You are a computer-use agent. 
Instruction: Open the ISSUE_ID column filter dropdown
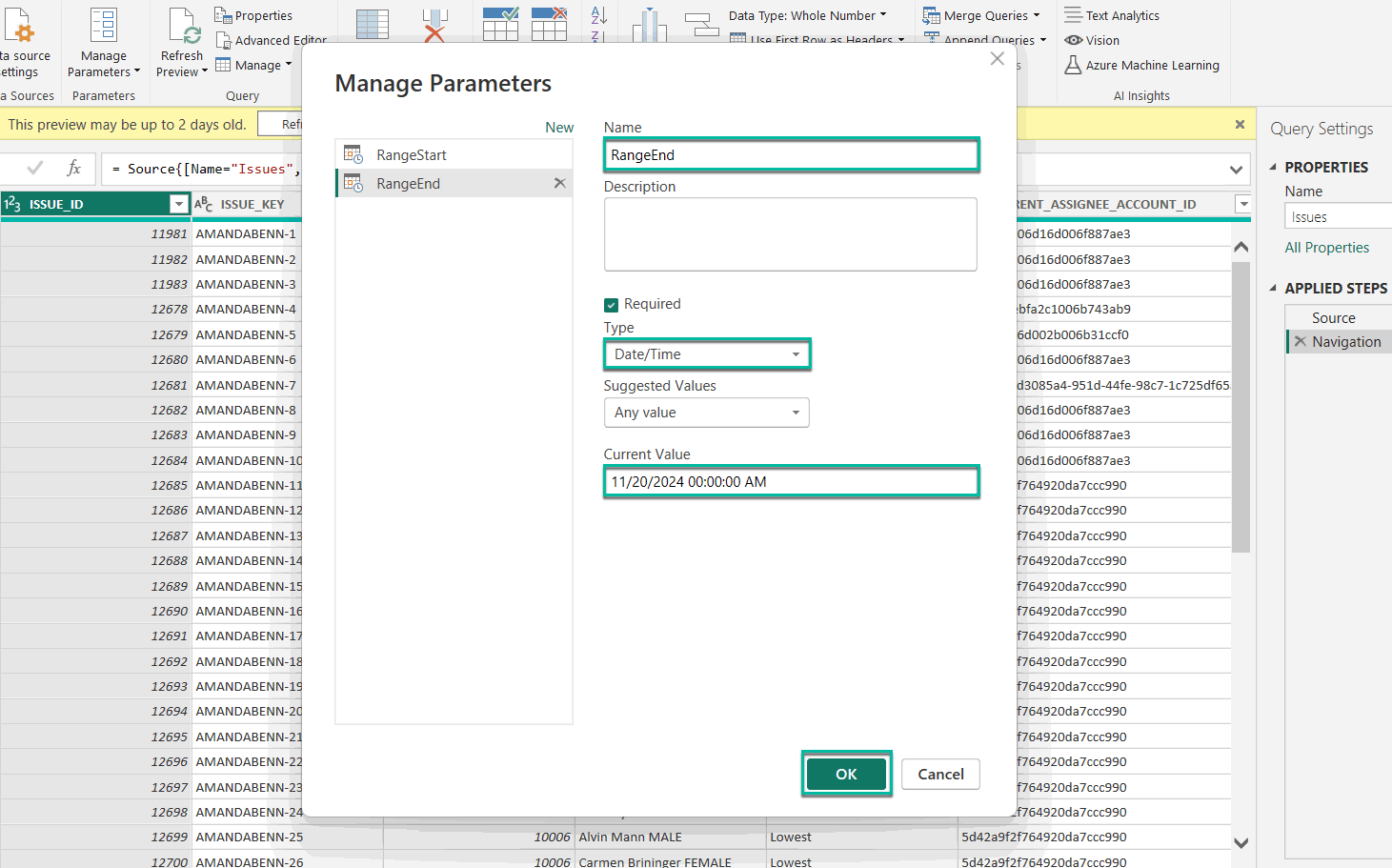178,204
